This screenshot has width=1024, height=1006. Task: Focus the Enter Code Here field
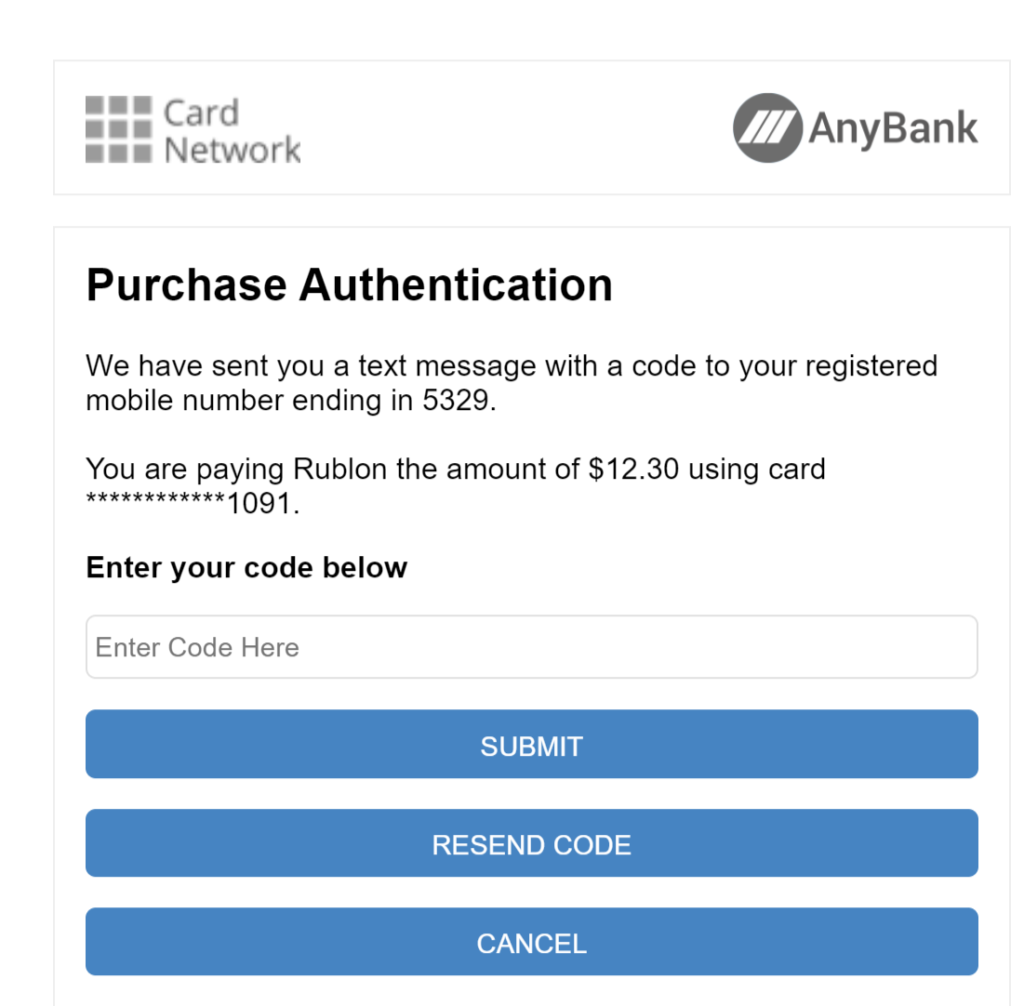pos(531,647)
